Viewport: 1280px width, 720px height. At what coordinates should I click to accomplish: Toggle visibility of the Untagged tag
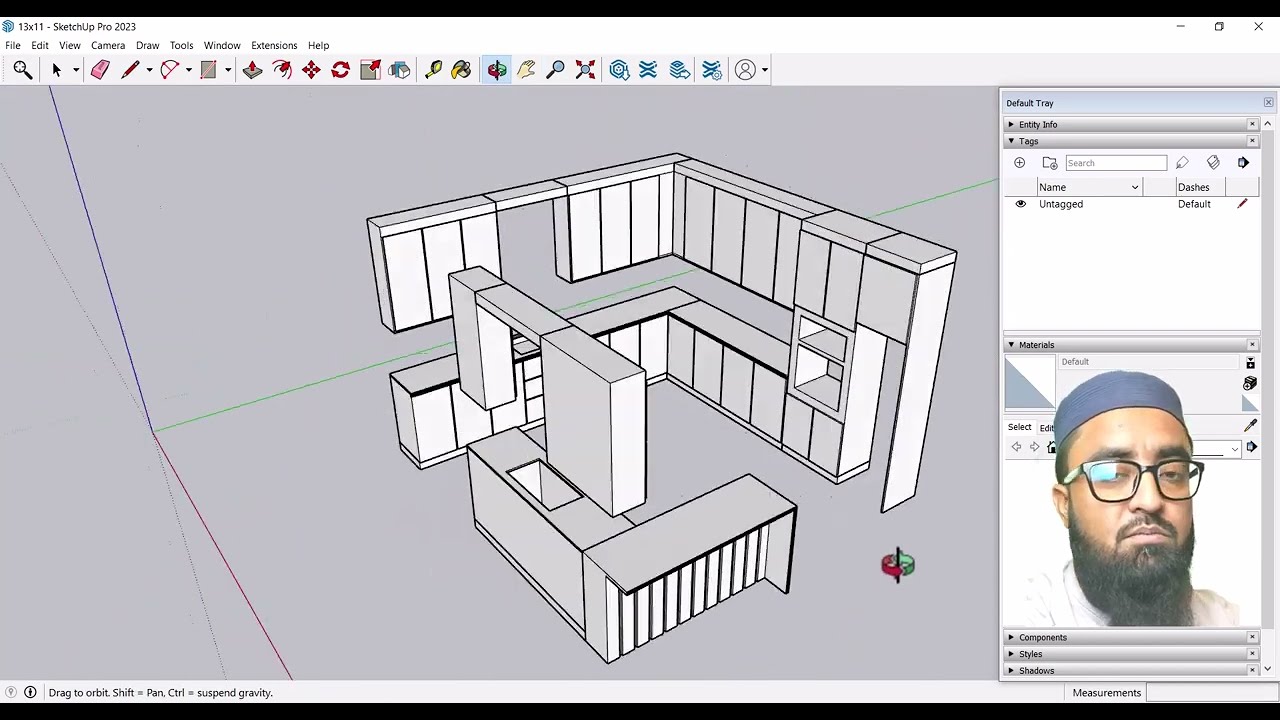1021,204
